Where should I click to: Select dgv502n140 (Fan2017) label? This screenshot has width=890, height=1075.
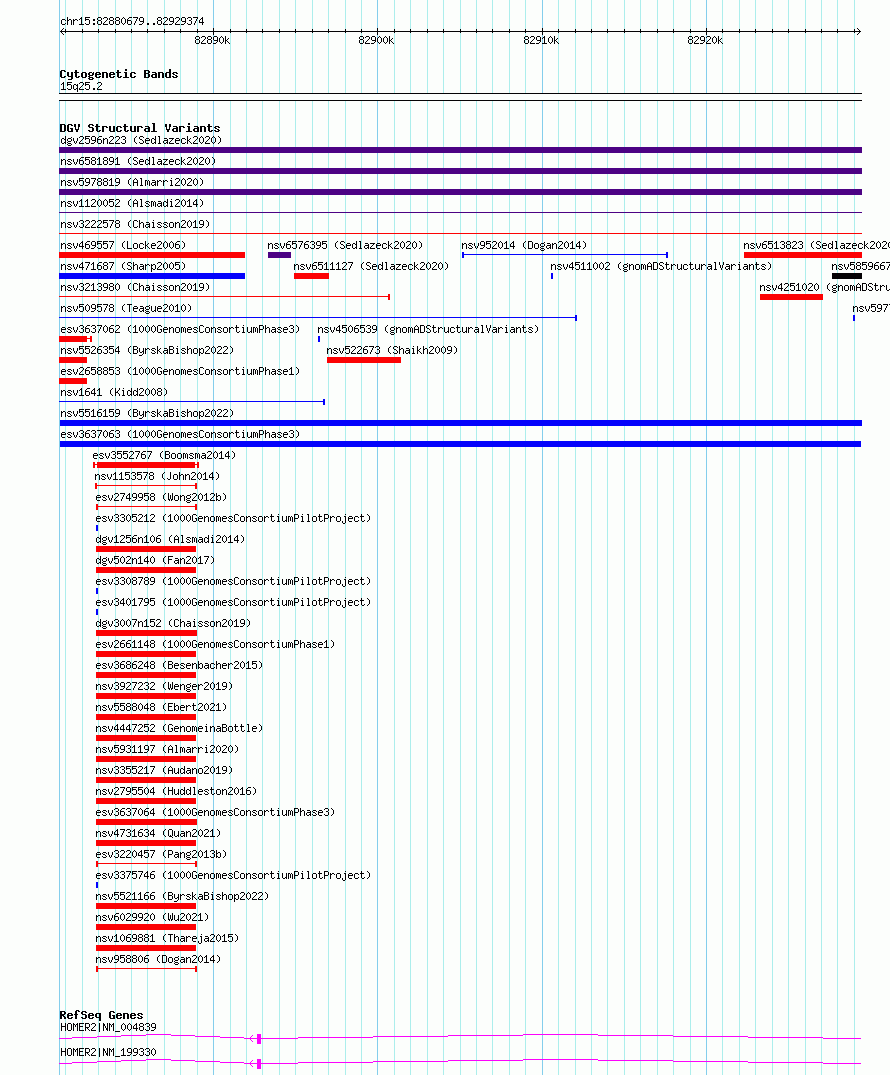click(155, 561)
